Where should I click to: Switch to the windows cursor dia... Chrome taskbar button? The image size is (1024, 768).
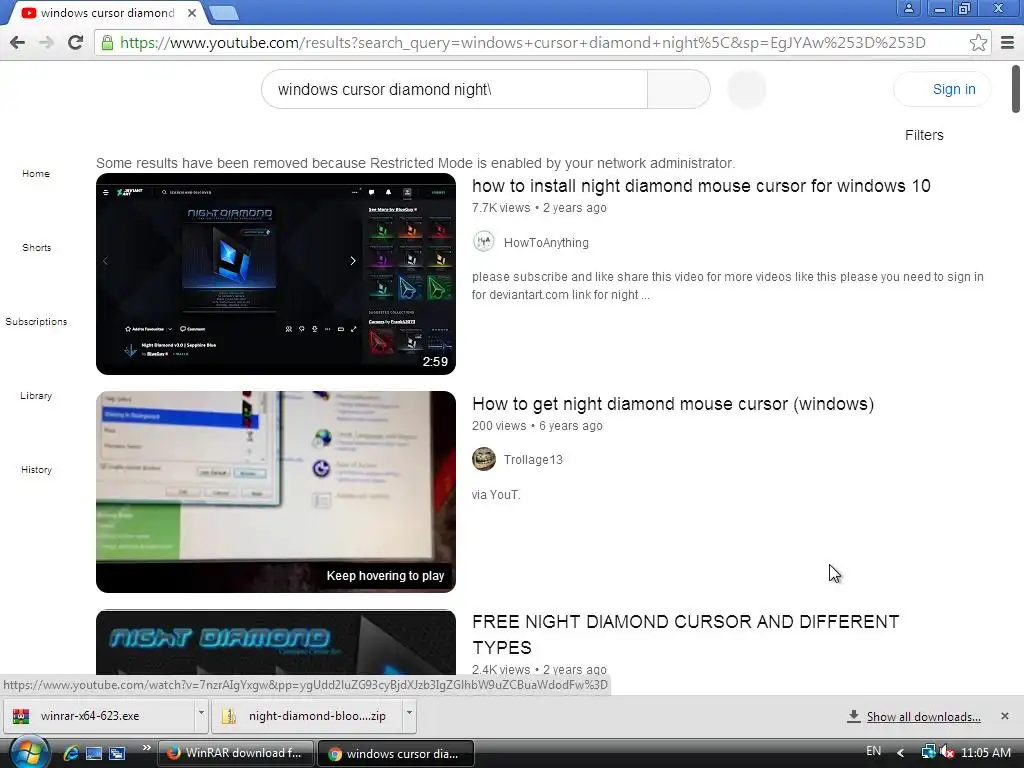tap(396, 754)
